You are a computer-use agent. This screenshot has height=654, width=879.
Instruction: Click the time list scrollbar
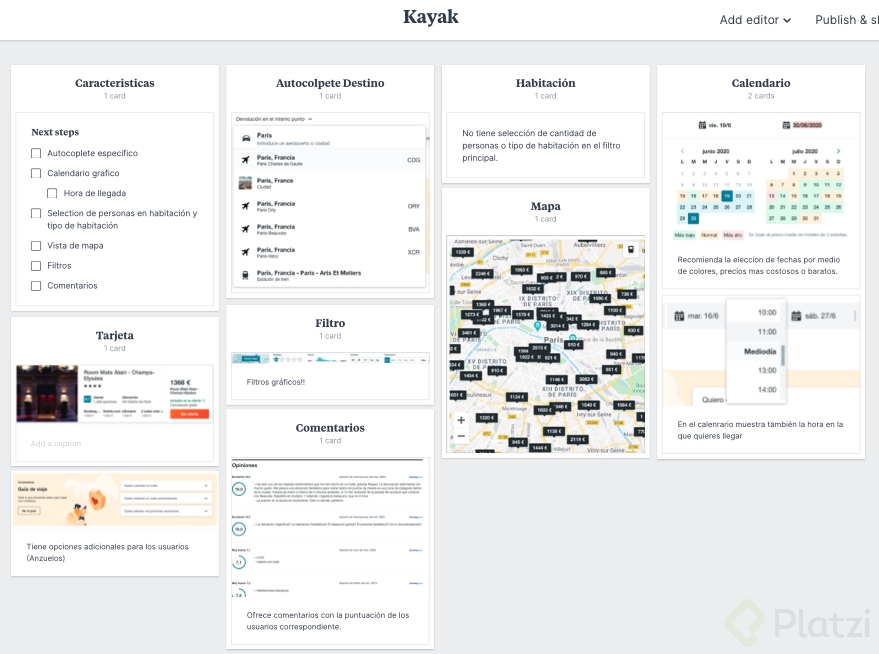tap(783, 355)
